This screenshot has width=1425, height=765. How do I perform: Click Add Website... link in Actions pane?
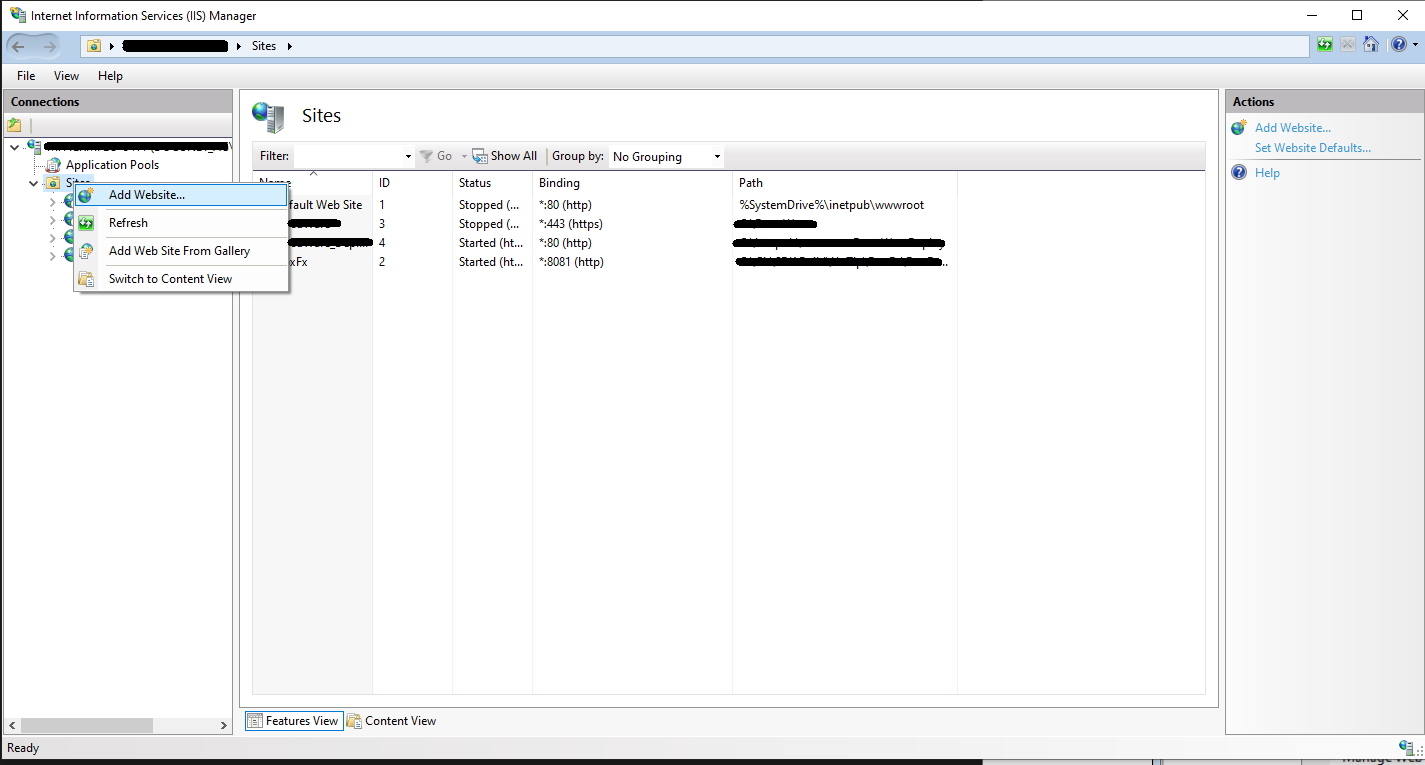(1293, 128)
